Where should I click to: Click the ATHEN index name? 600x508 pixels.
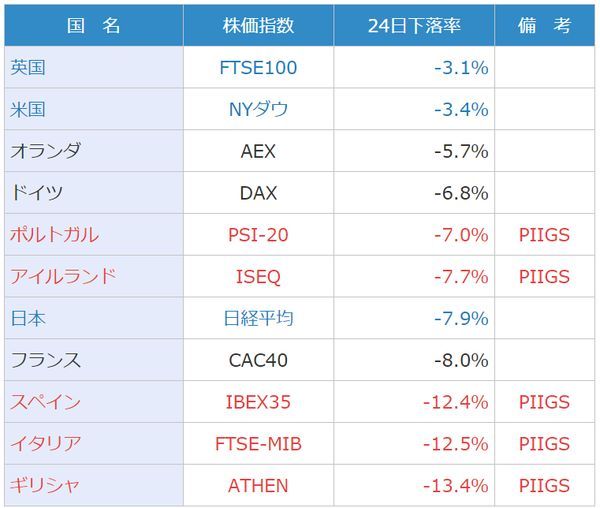258,486
